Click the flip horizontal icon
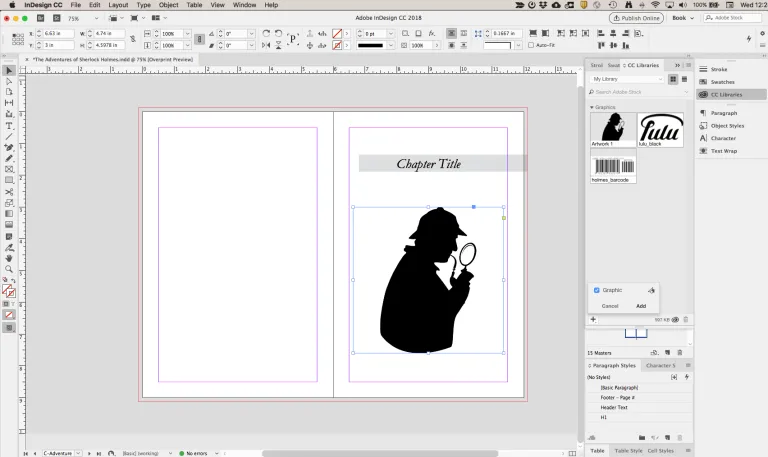Viewport: 768px width, 457px height. coord(266,45)
